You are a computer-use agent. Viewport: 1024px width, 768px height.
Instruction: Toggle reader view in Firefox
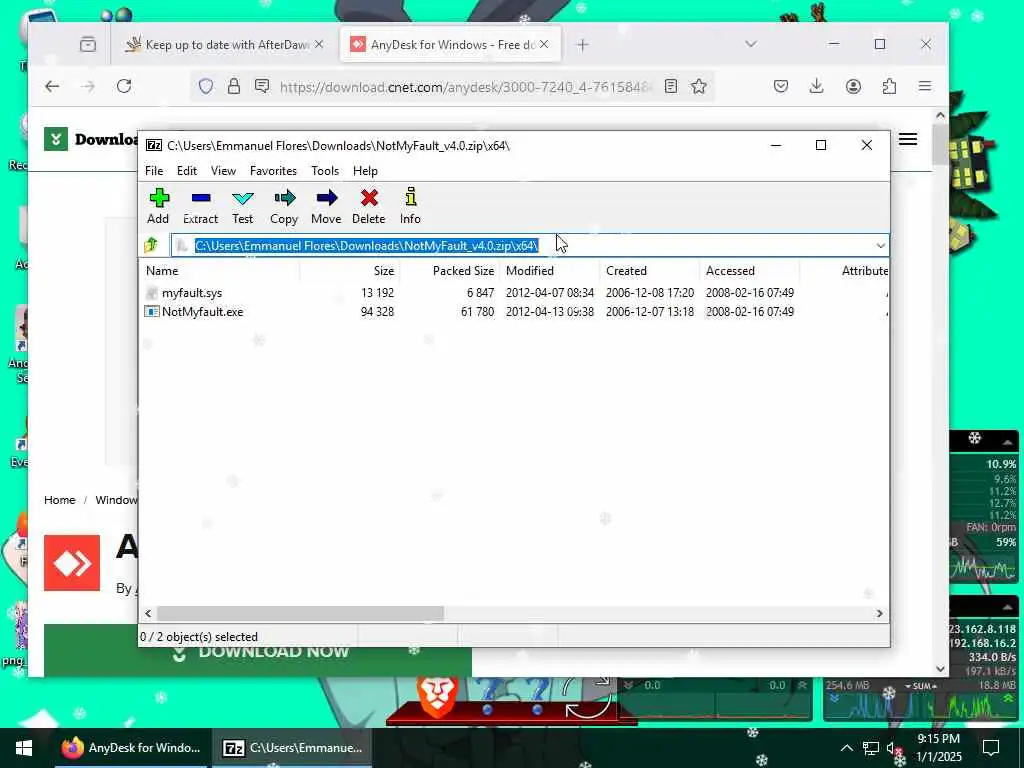pos(671,86)
